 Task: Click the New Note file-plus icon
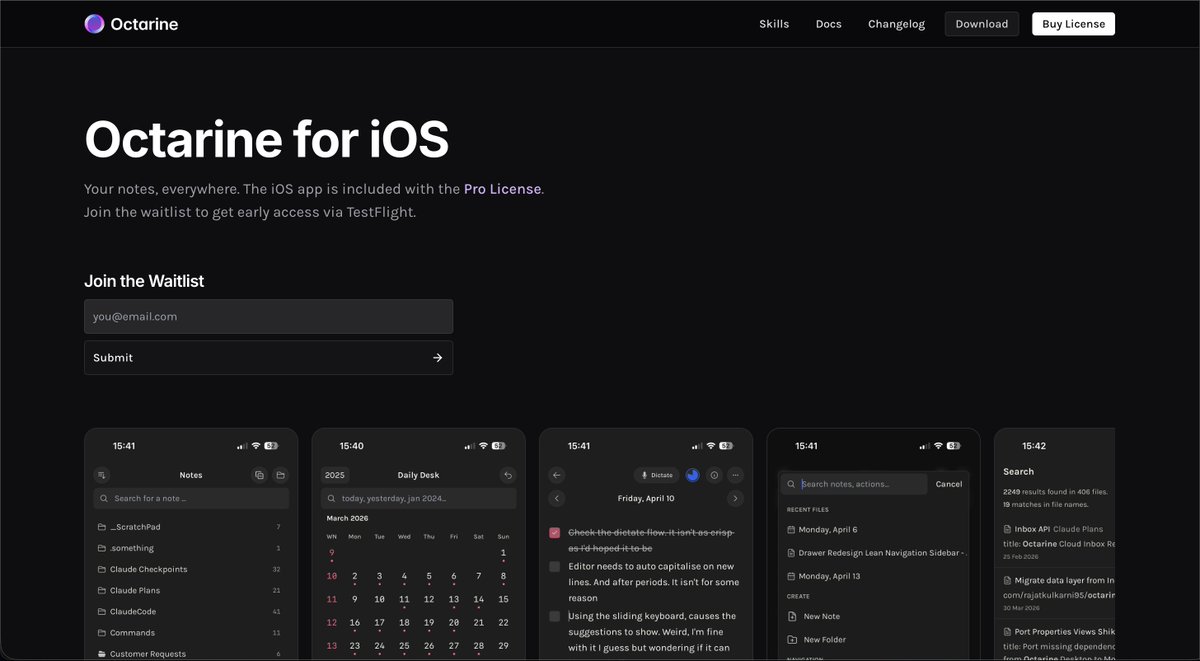(792, 616)
